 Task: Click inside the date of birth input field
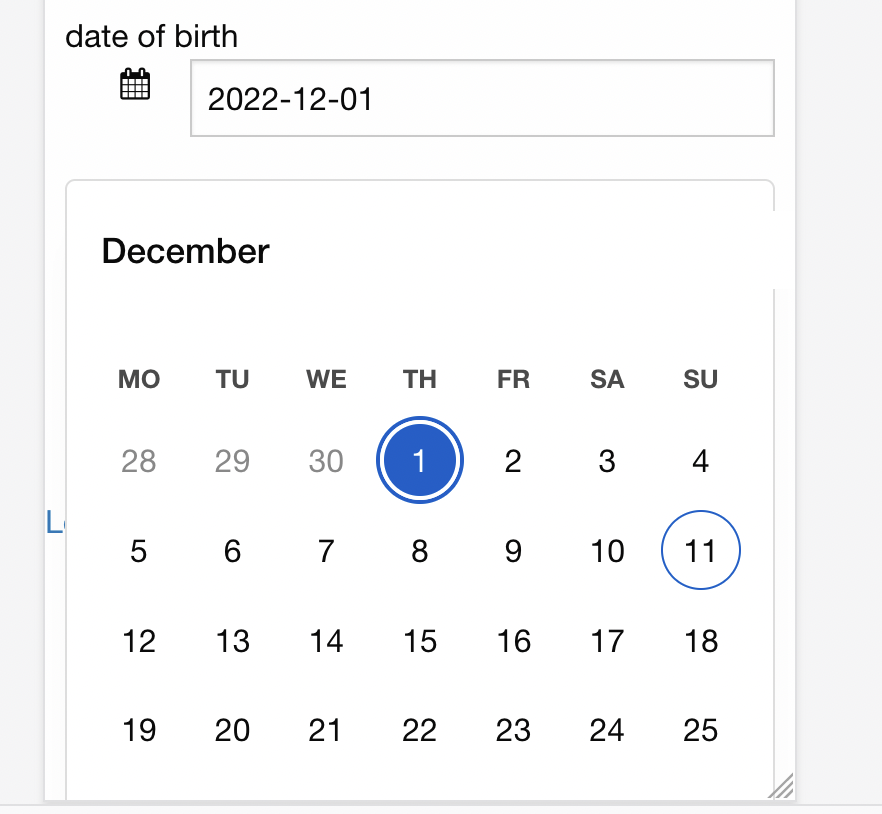click(x=482, y=98)
